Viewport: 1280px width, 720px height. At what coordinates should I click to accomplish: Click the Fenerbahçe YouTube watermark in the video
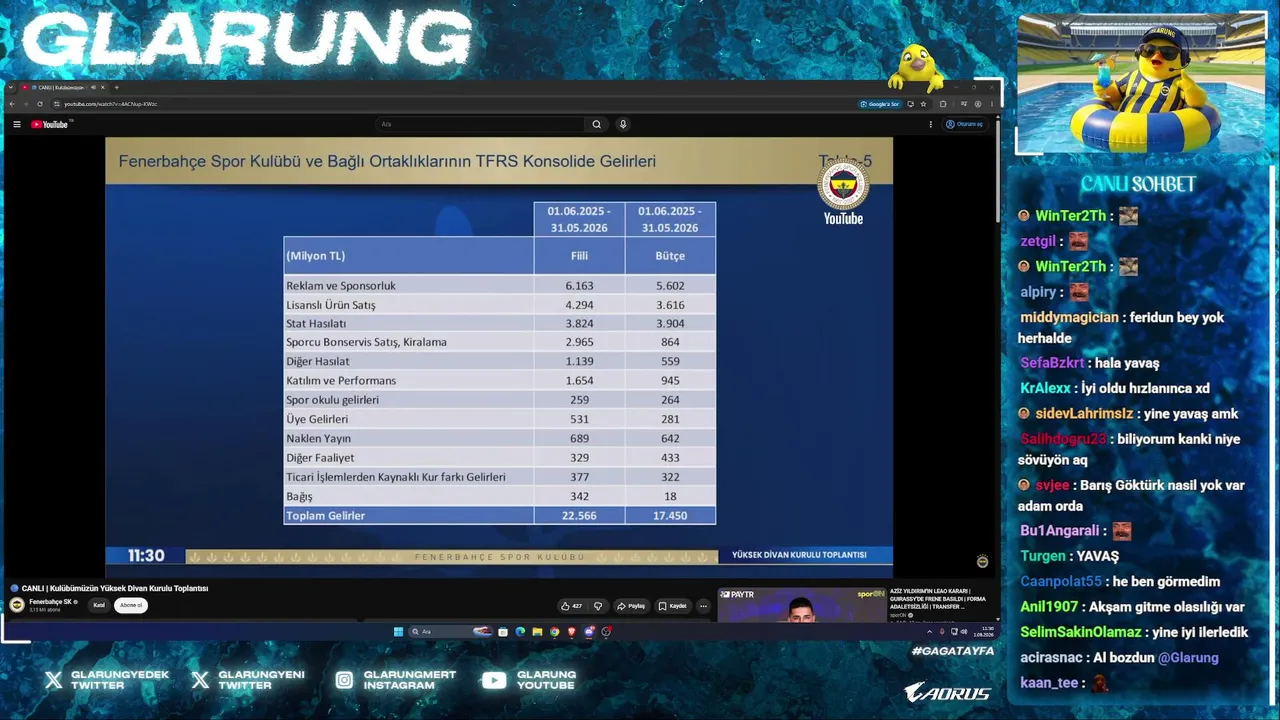click(843, 193)
